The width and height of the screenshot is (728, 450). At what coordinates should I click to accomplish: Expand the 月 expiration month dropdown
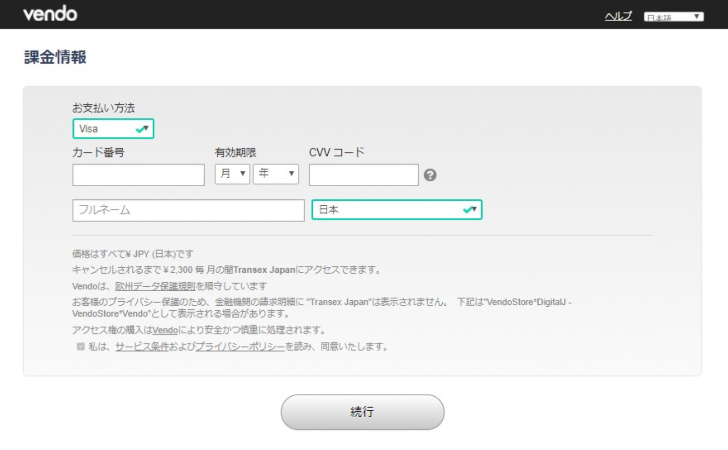coord(232,175)
